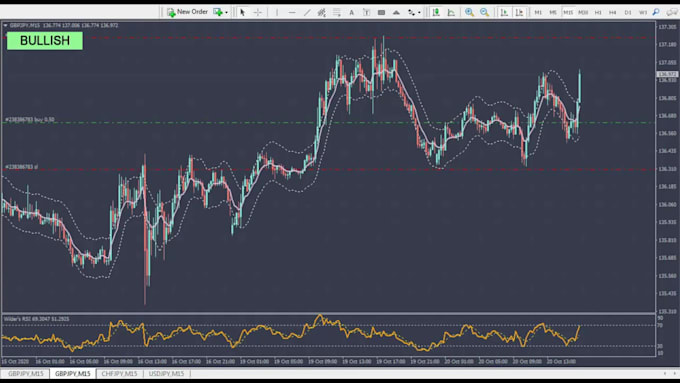Set timeframe to H1

[x=598, y=13]
